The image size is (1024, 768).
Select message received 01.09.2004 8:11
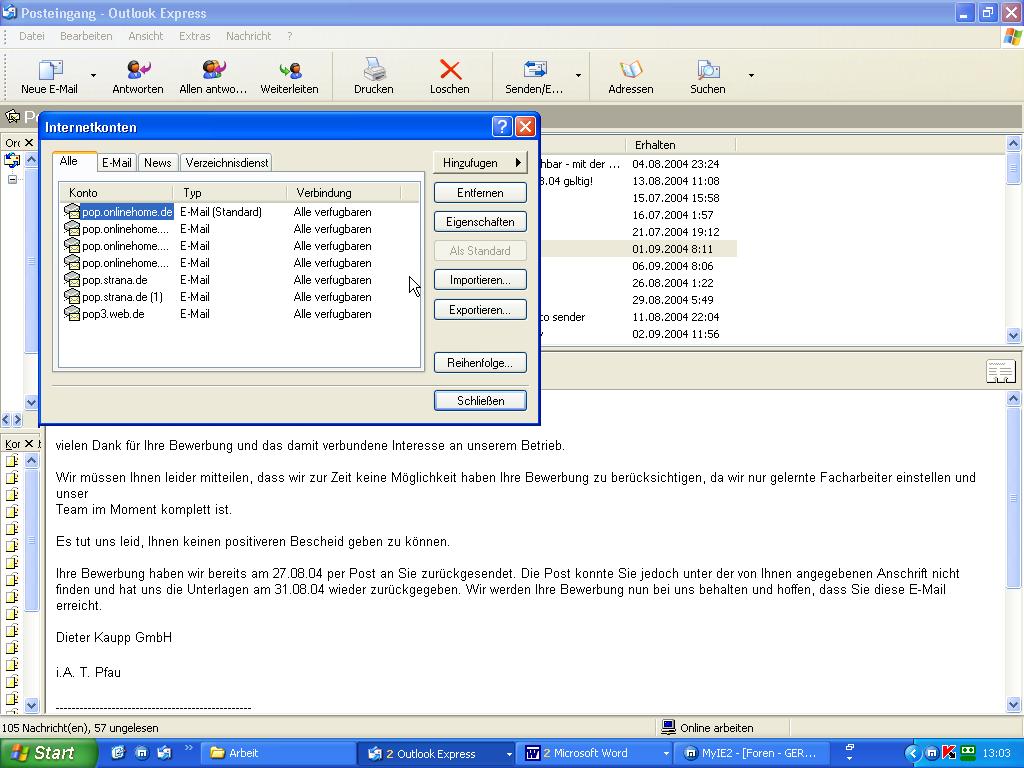point(673,249)
